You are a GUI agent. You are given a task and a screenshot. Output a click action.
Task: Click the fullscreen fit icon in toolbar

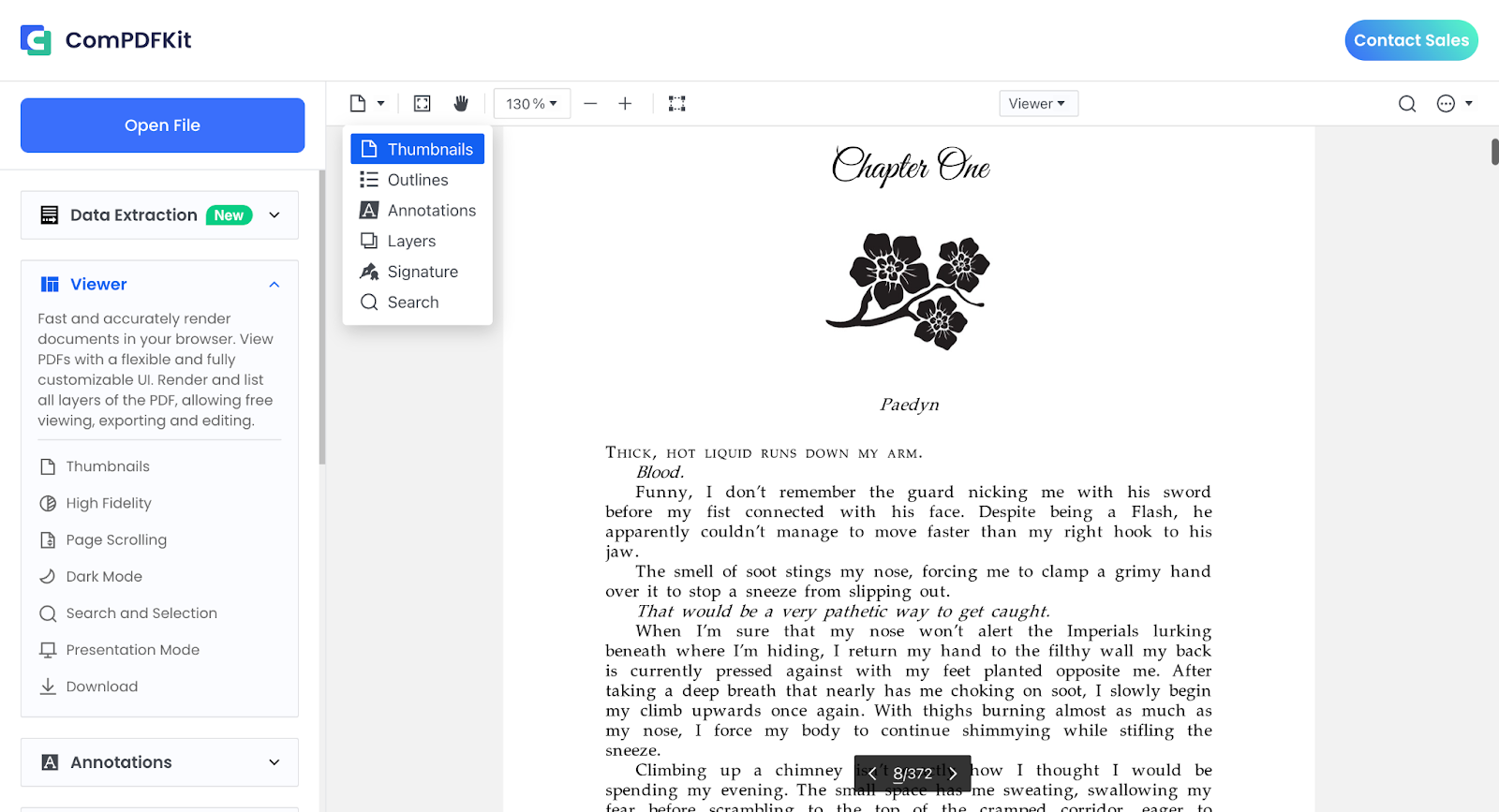(423, 104)
